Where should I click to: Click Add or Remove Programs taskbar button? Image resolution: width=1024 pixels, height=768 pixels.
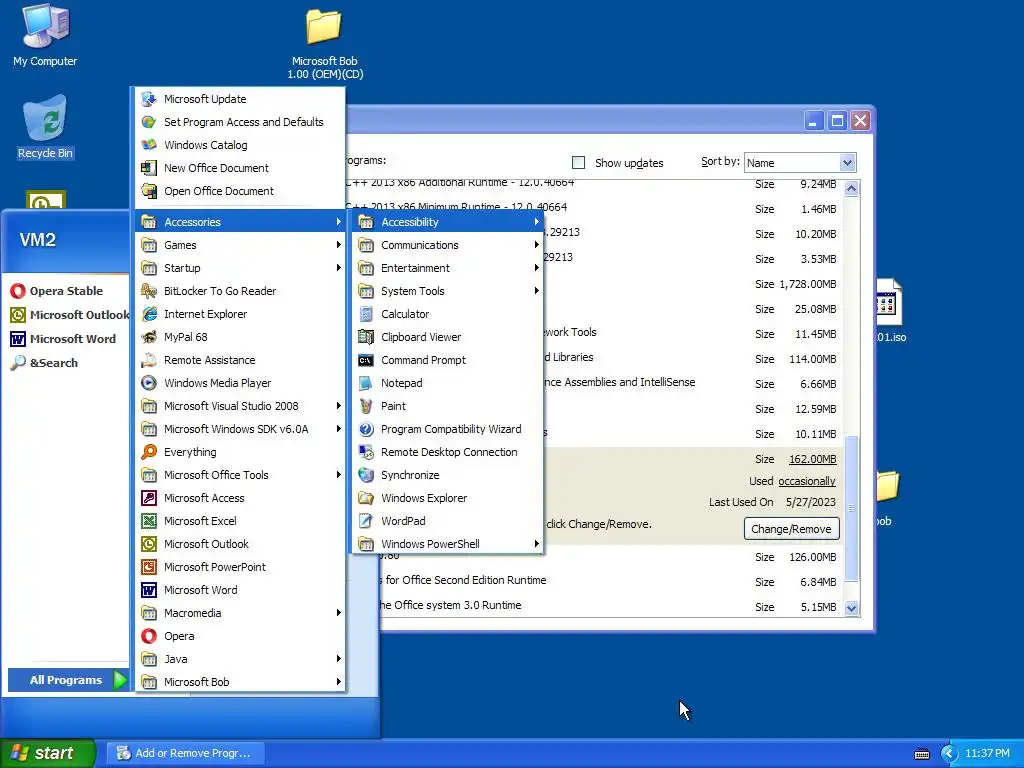185,753
